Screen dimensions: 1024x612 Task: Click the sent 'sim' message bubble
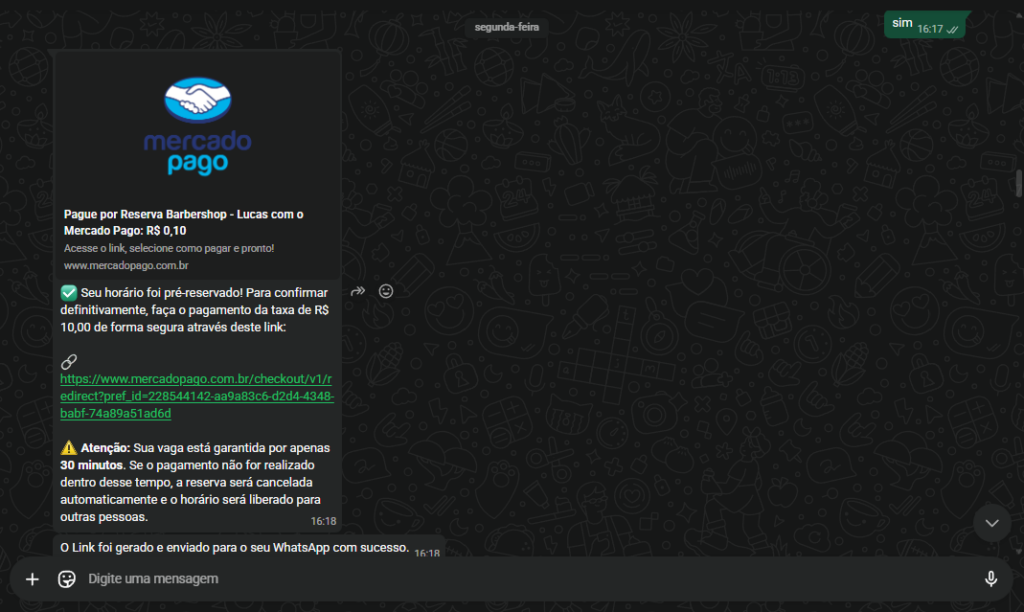point(925,25)
